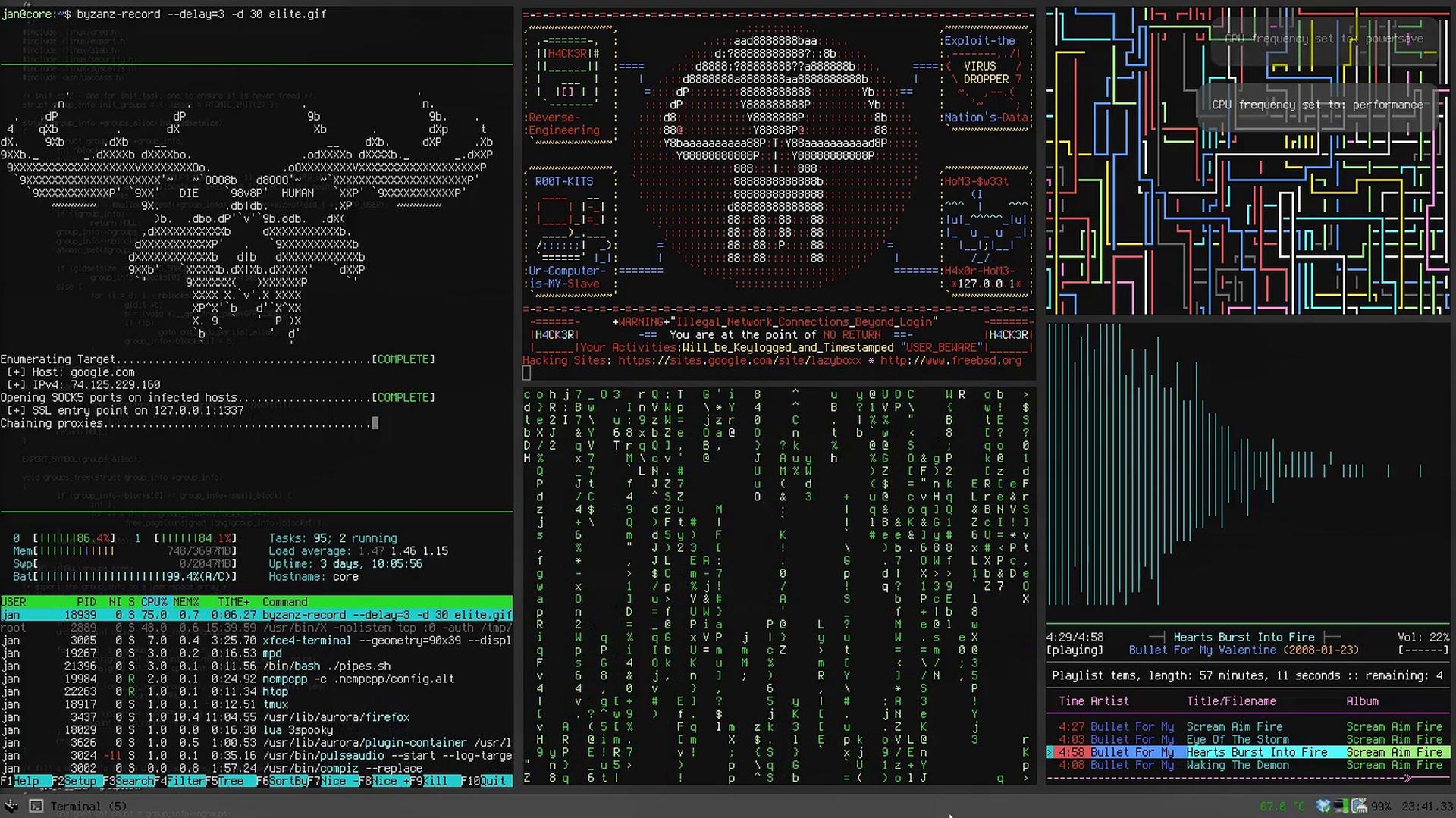Click the Uptime value in htop
1456x818 pixels.
[x=372, y=564]
